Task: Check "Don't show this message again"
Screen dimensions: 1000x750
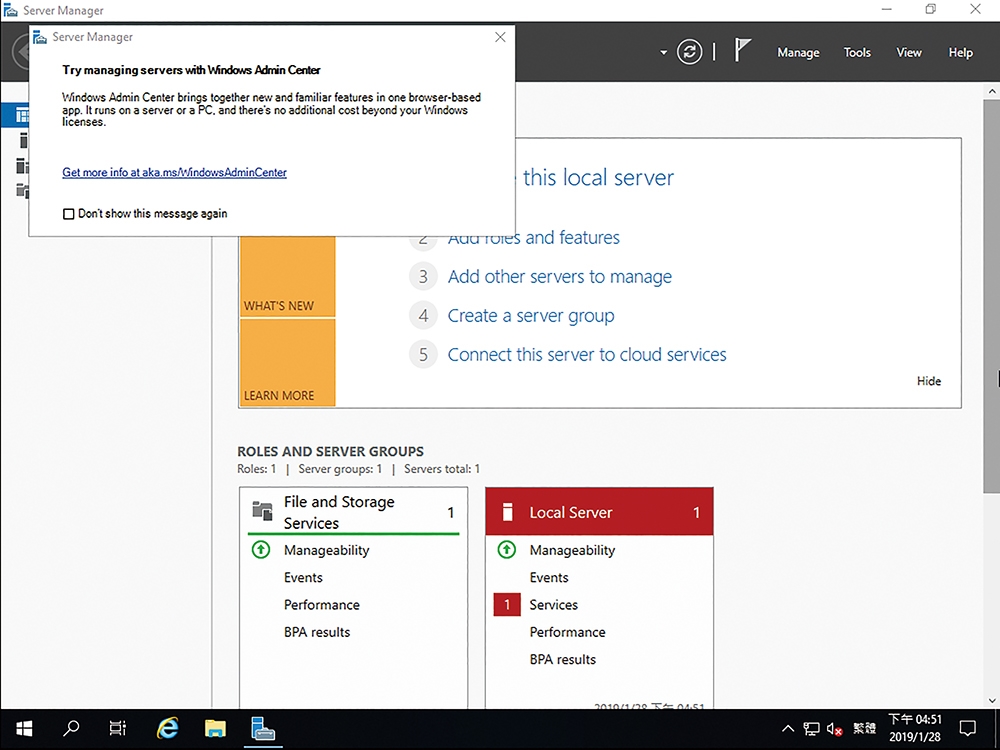Action: 68,214
